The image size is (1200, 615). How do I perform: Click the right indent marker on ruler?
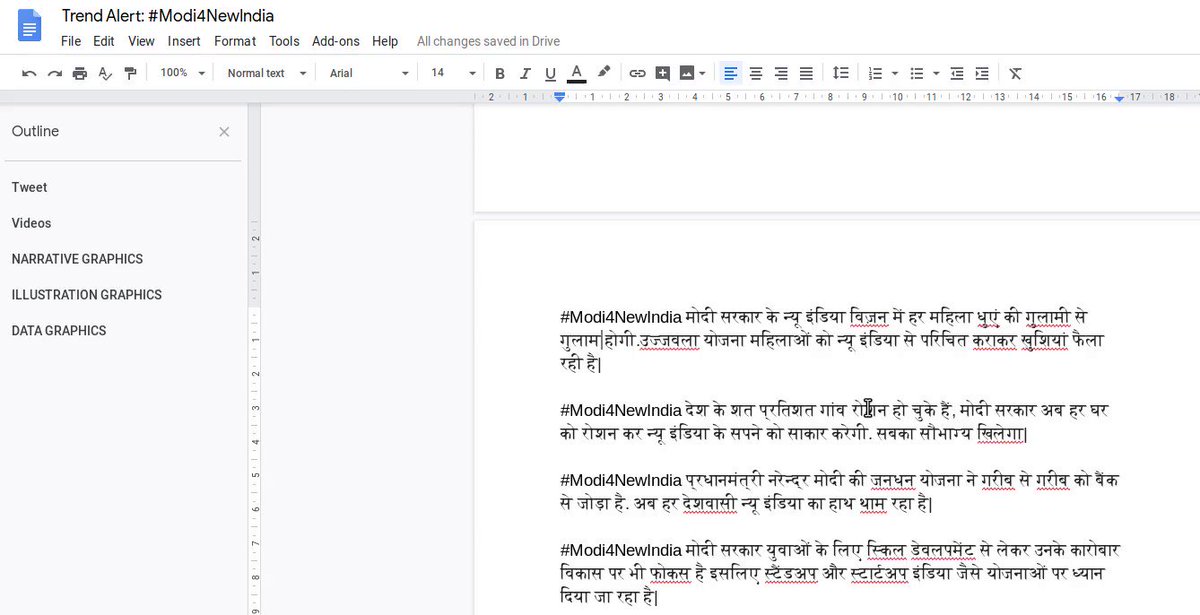click(1120, 97)
